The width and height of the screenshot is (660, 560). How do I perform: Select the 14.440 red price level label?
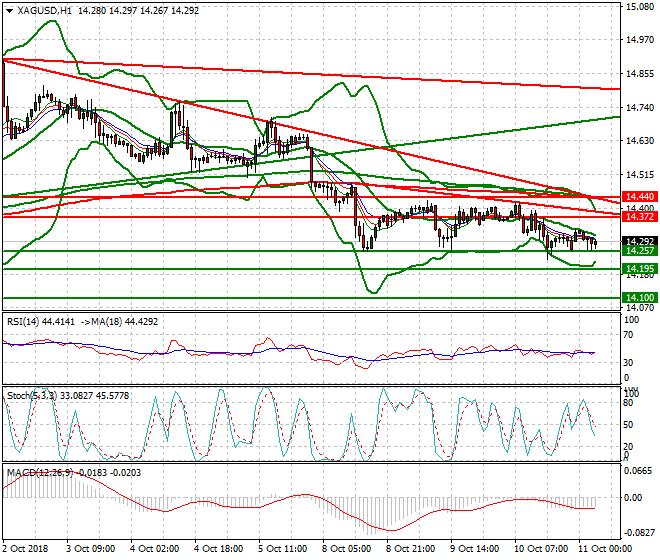640,197
